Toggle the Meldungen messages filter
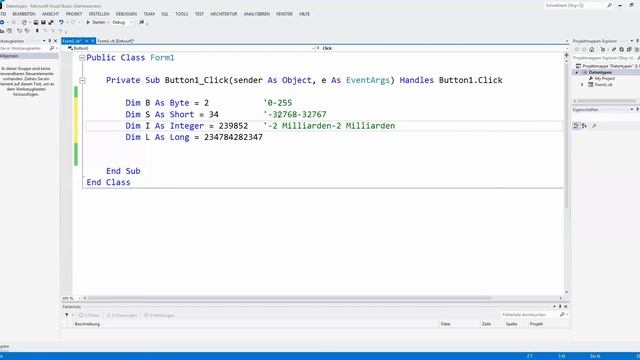This screenshot has height=360, width=640. [159, 315]
